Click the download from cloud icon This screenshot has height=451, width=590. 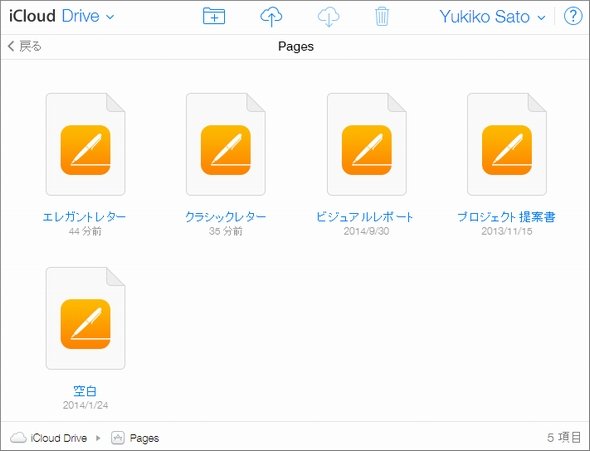click(x=328, y=17)
